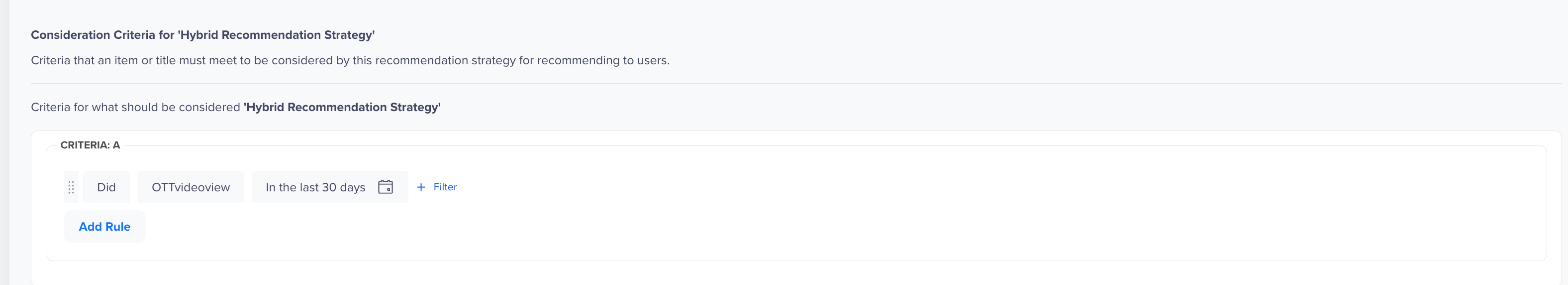Click the 'Criteria for what should be considered' text

coord(136,107)
